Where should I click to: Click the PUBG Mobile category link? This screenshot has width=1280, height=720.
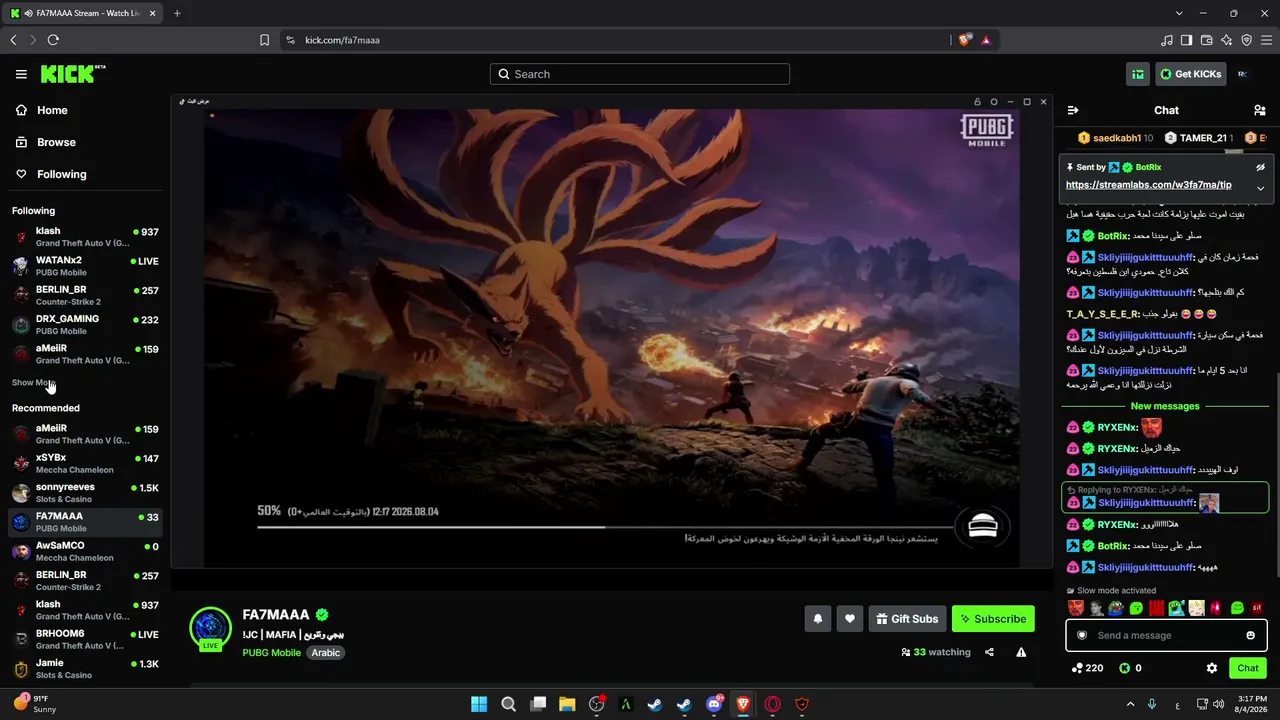(x=272, y=653)
